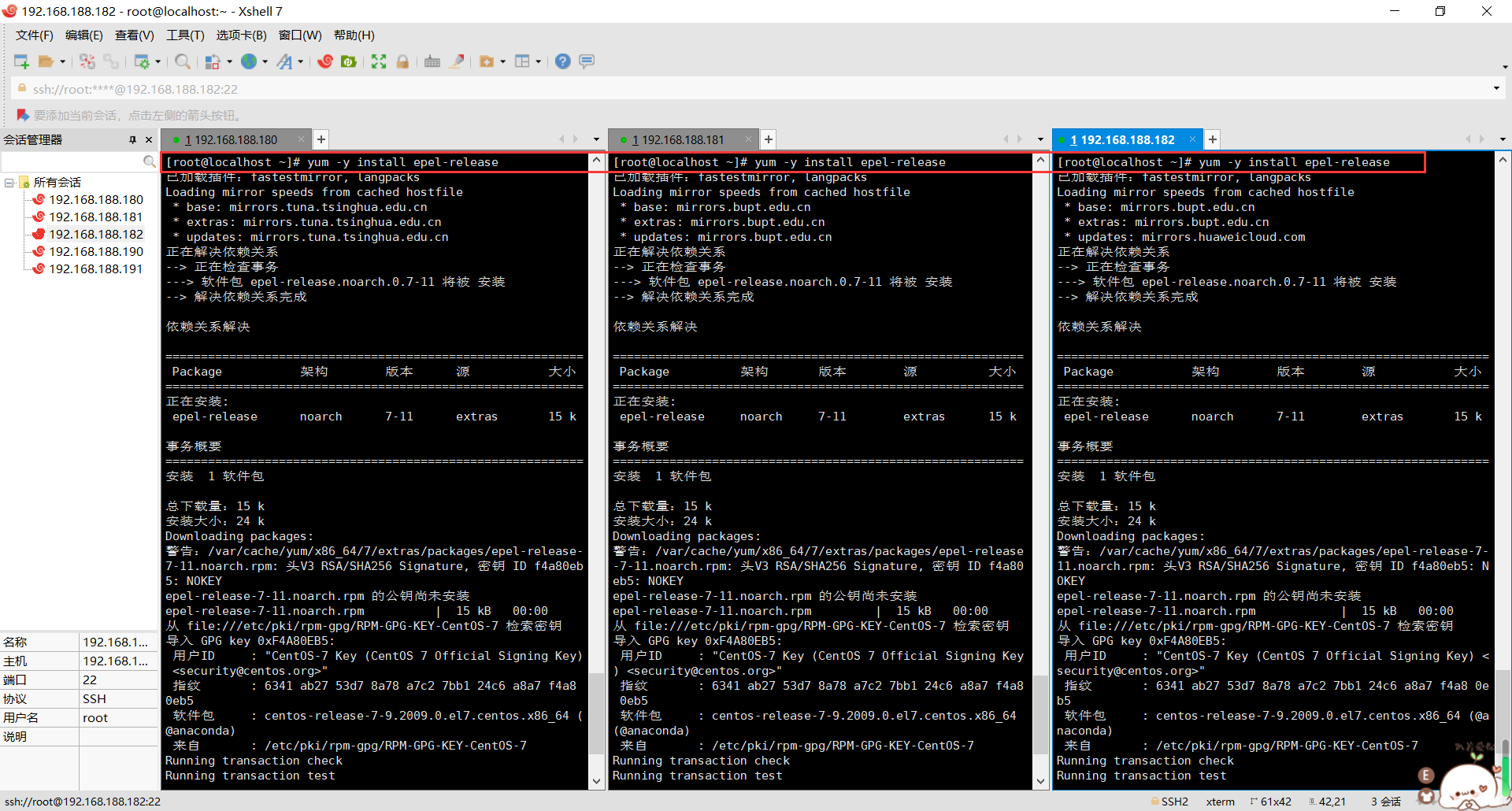Select session 192.168.188.190 in tree
The height and width of the screenshot is (811, 1512).
tap(96, 252)
